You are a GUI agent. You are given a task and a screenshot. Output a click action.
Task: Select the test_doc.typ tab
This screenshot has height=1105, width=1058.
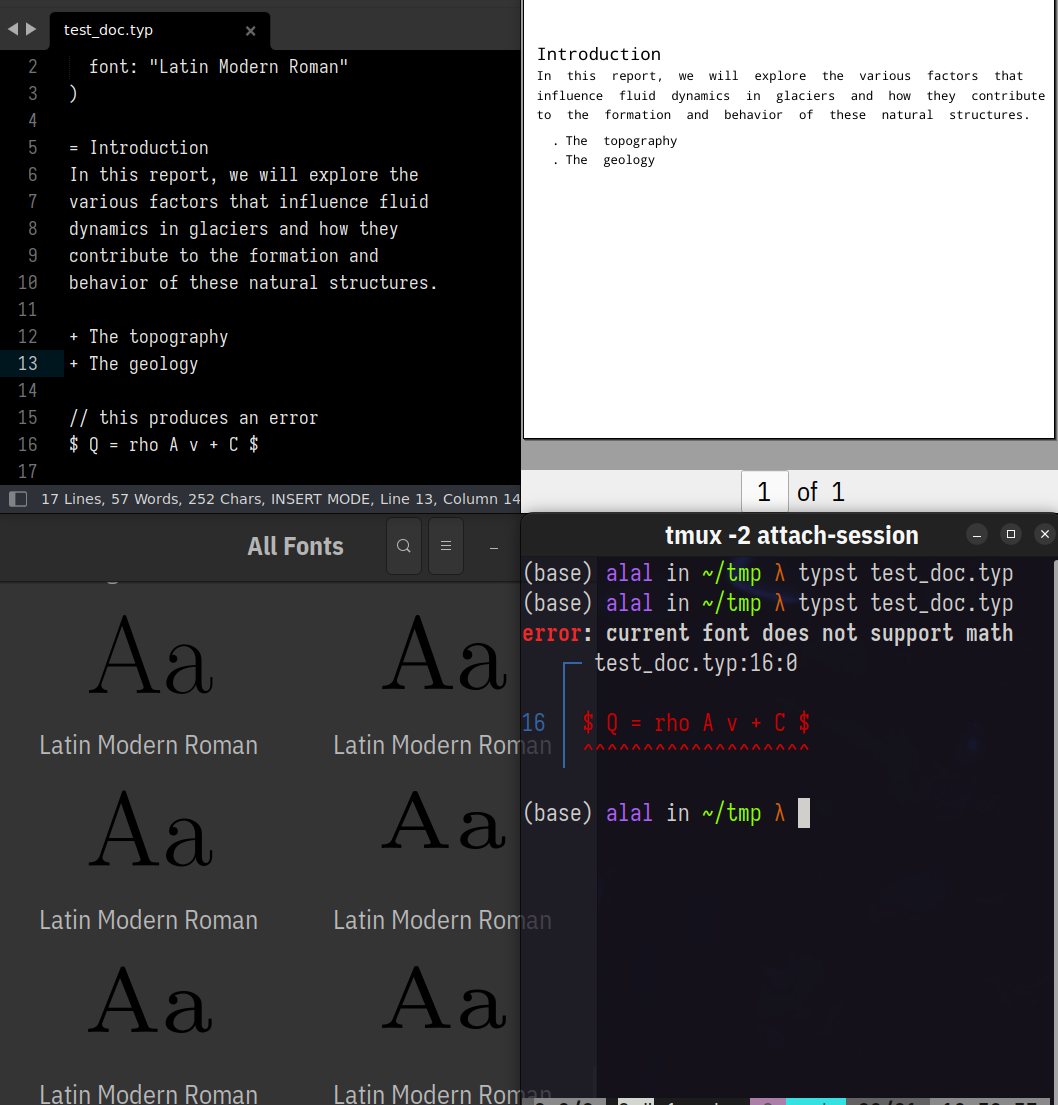[108, 29]
